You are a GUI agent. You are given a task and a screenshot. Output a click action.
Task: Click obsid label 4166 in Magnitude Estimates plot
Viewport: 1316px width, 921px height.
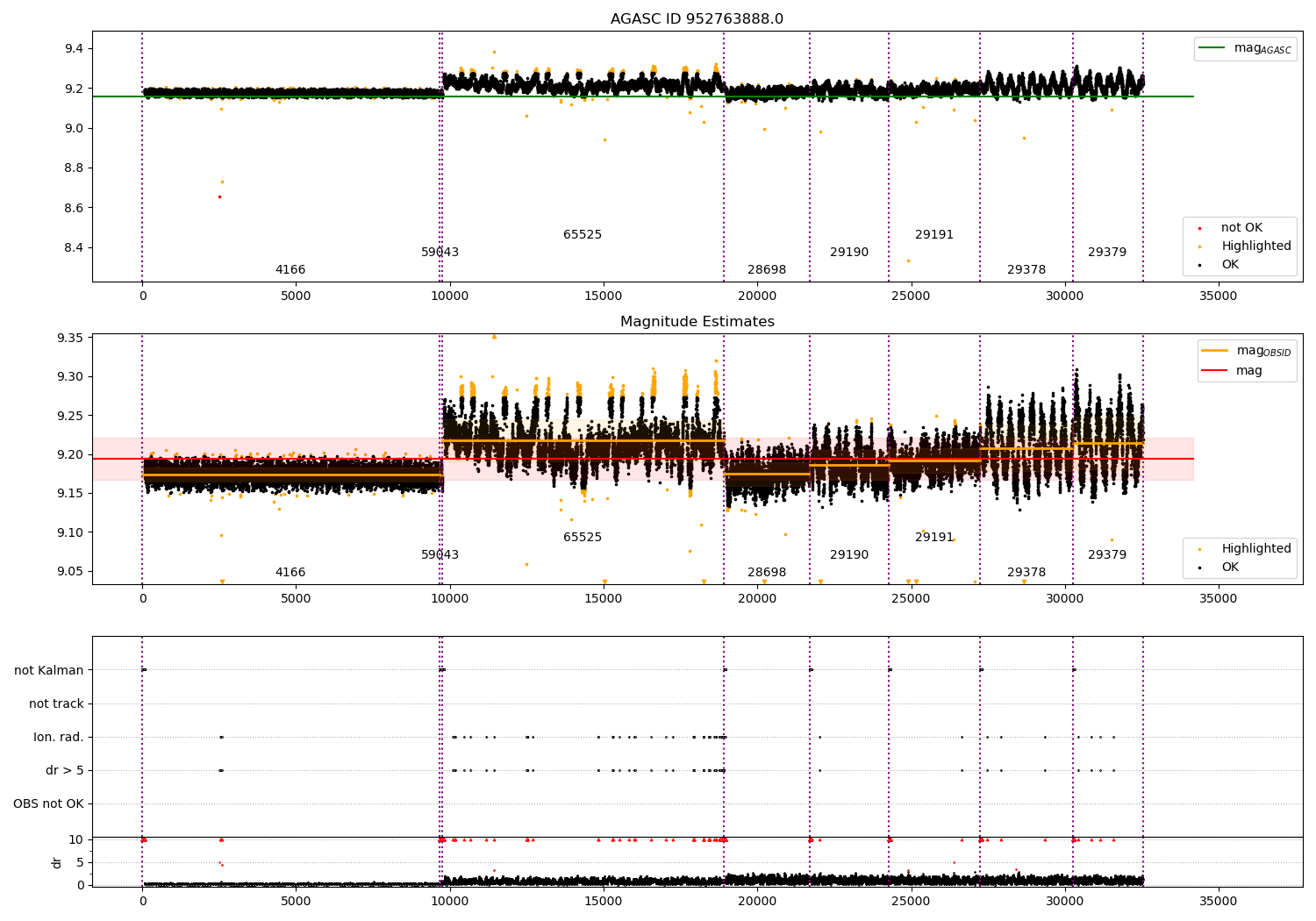[290, 573]
